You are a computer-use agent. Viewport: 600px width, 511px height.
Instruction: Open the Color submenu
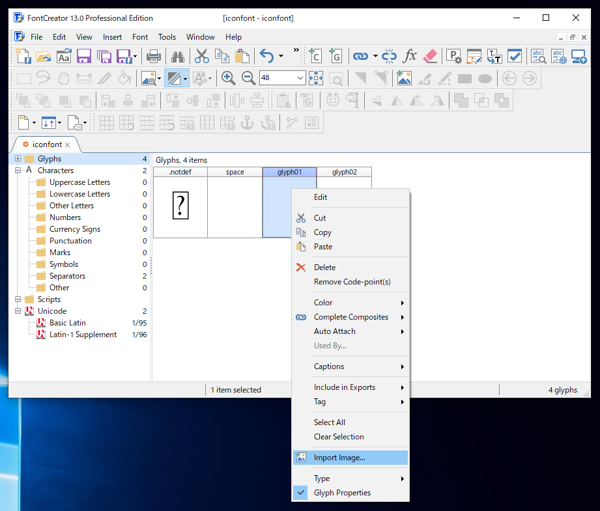click(351, 302)
